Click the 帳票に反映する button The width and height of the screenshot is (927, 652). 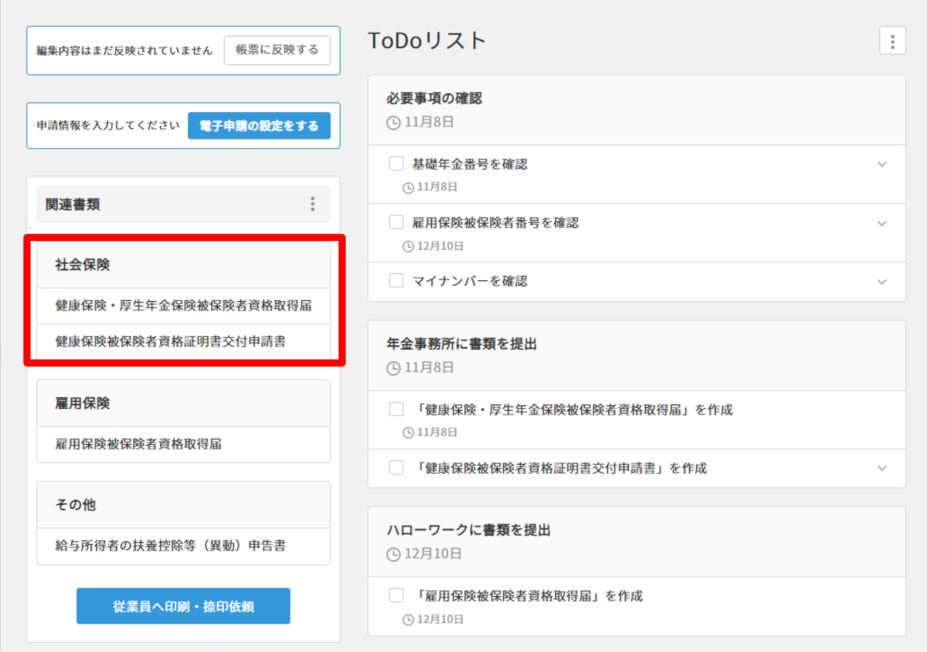[x=277, y=50]
